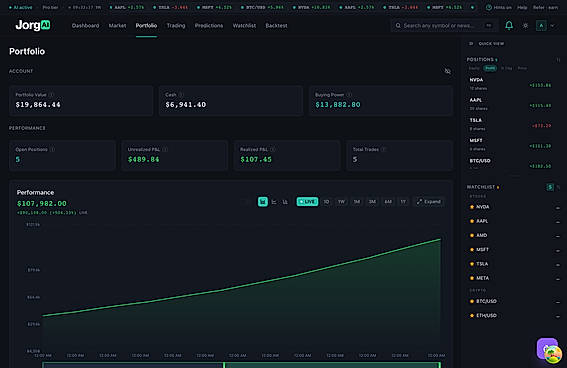This screenshot has height=368, width=567.
Task: Click info icon beside Unrealized P&L
Action: [x=165, y=149]
